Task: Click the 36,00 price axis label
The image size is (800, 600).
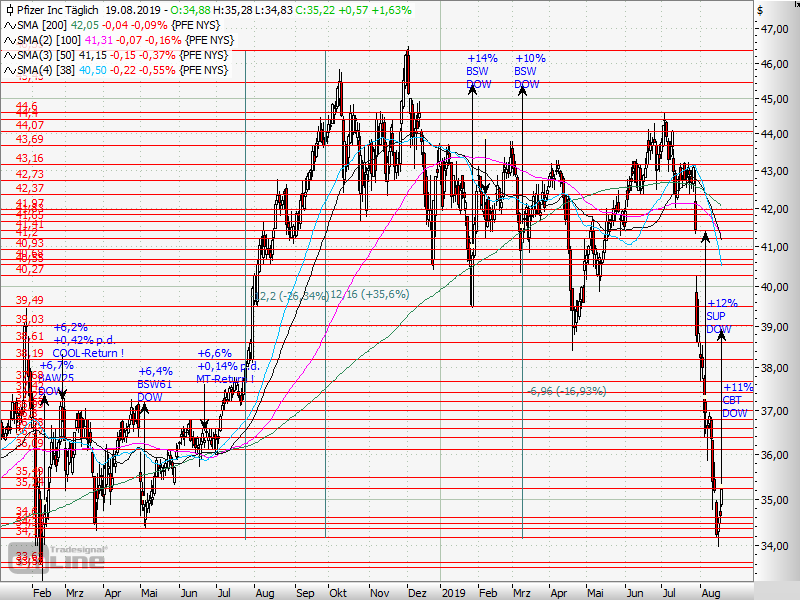Action: 774,455
